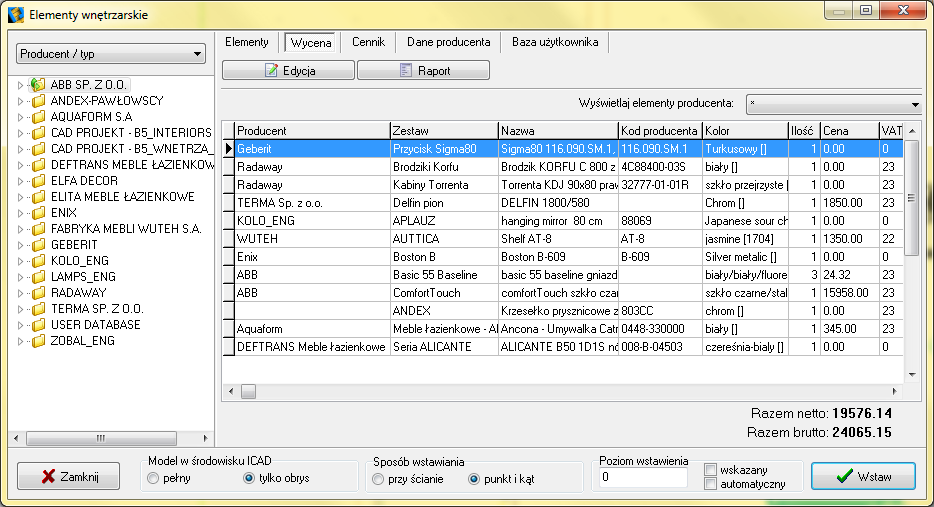Choose 'przy ścianie' insertion method
The height and width of the screenshot is (507, 934).
click(378, 479)
